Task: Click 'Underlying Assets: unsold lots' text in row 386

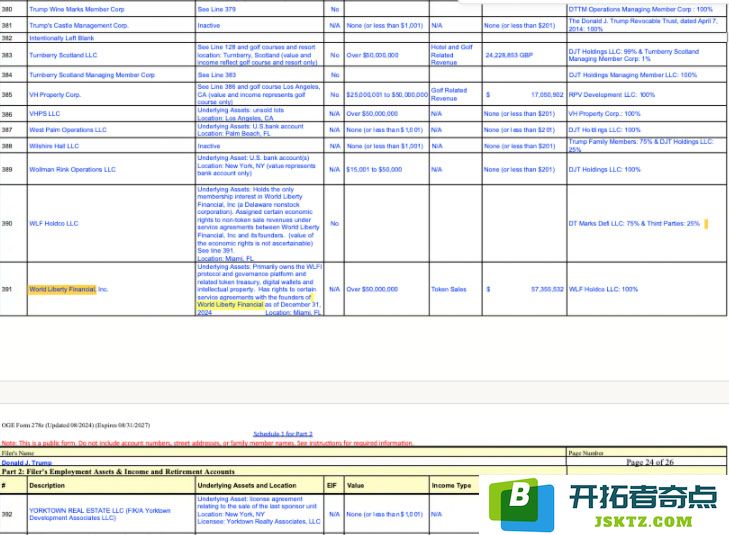Action: click(x=241, y=111)
